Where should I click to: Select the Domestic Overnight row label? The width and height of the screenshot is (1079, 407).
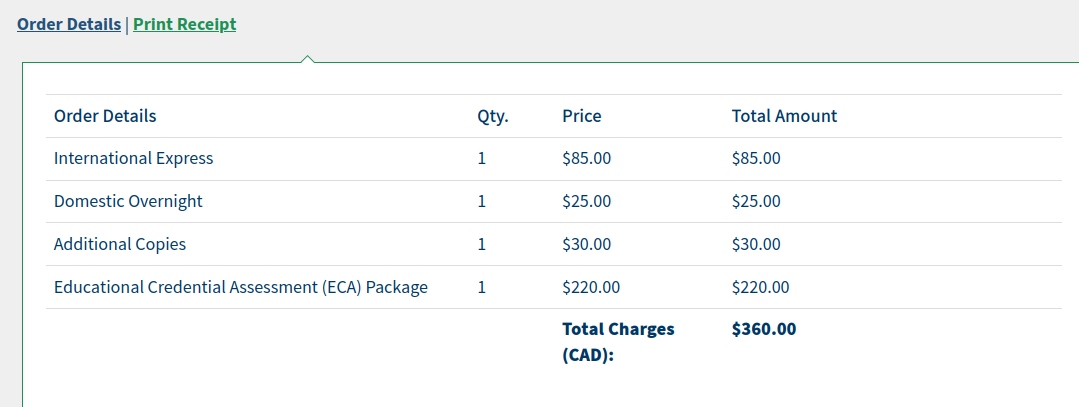pyautogui.click(x=128, y=202)
